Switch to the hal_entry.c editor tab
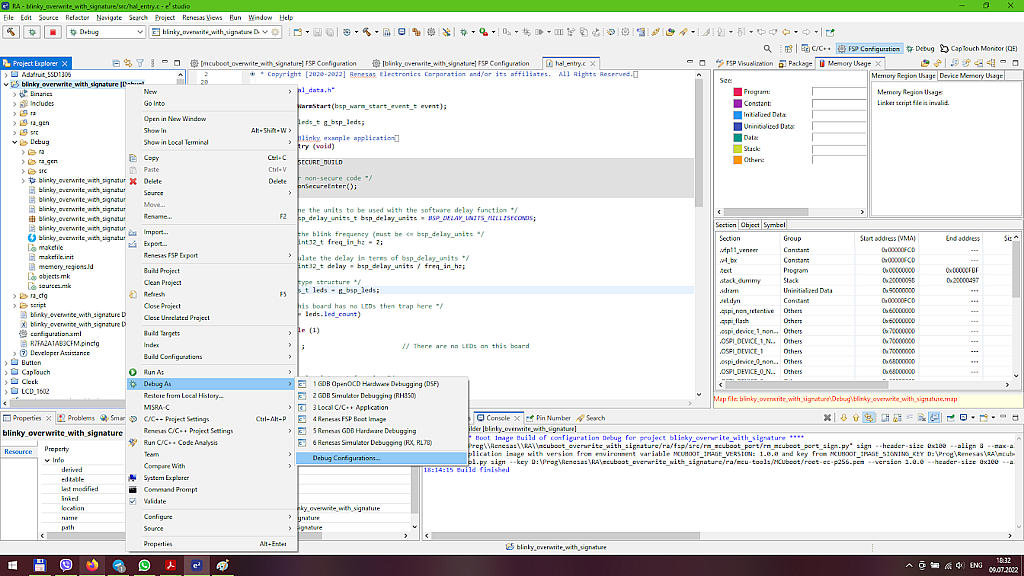Image resolution: width=1024 pixels, height=576 pixels. 570,61
